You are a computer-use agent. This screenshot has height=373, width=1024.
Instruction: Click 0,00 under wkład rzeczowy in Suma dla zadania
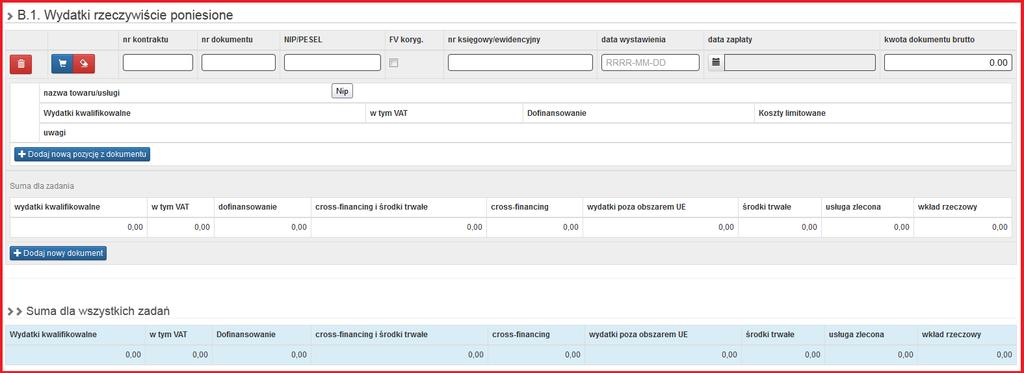(999, 227)
